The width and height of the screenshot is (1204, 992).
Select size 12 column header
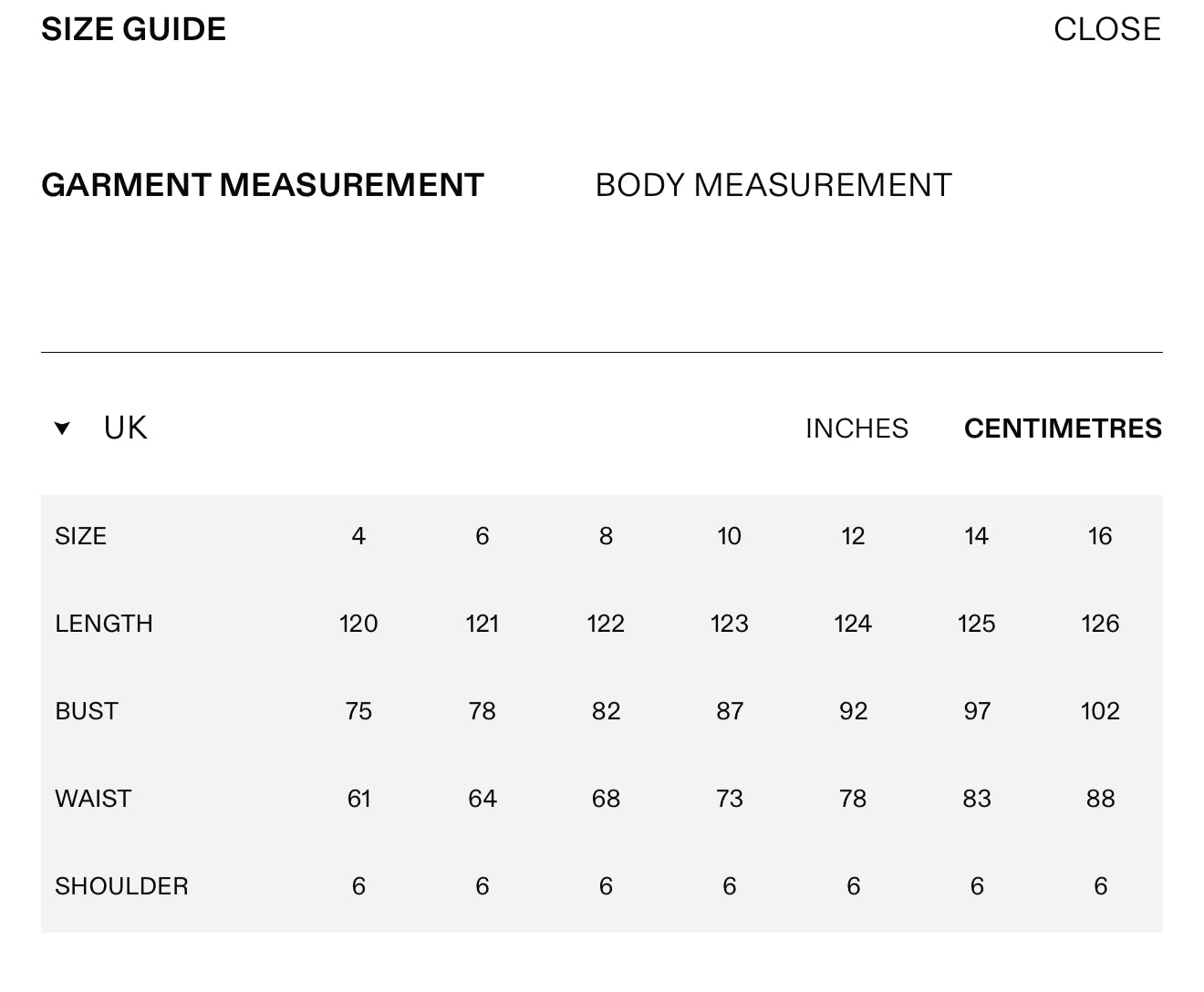pos(853,536)
